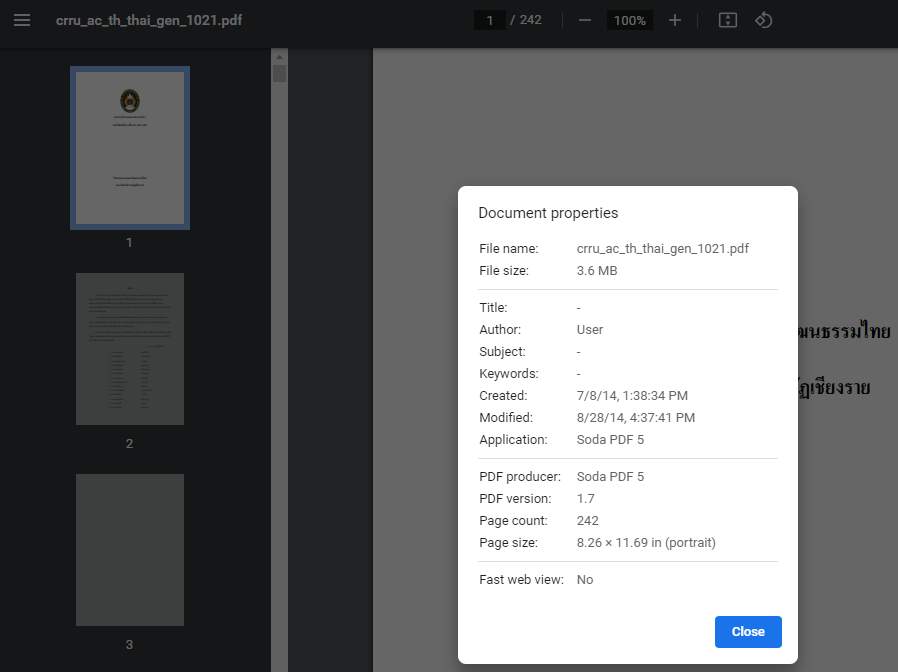
Task: Click the thumbnail sidebar scrollbar handle
Action: pos(279,74)
